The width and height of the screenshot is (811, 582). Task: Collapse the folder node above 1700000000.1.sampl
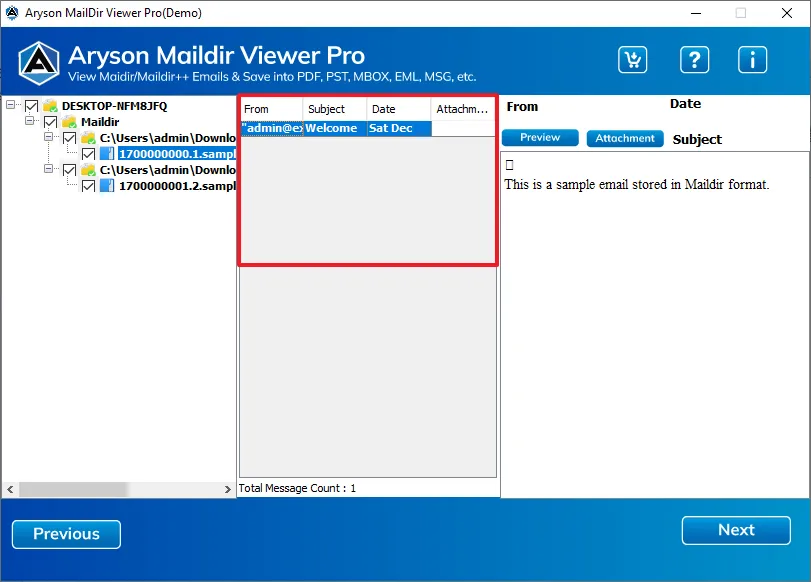tap(48, 137)
